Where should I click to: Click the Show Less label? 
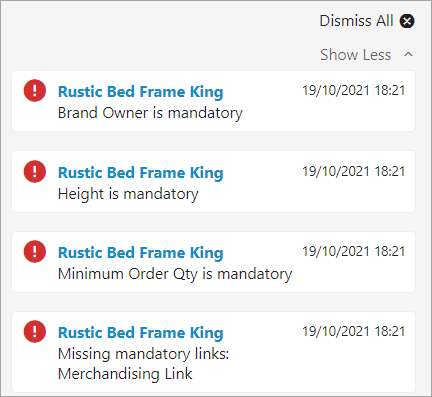355,55
